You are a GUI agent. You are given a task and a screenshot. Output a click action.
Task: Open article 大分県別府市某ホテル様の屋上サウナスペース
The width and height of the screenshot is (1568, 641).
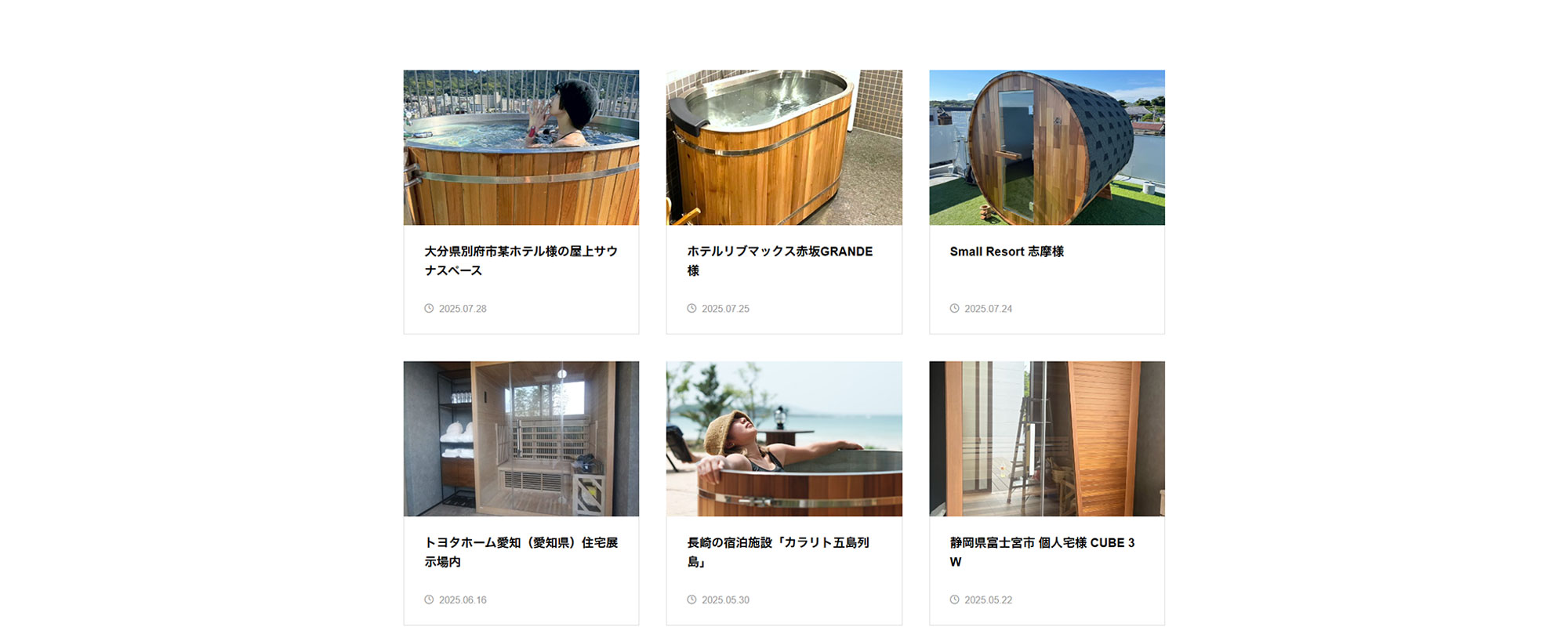tap(521, 261)
